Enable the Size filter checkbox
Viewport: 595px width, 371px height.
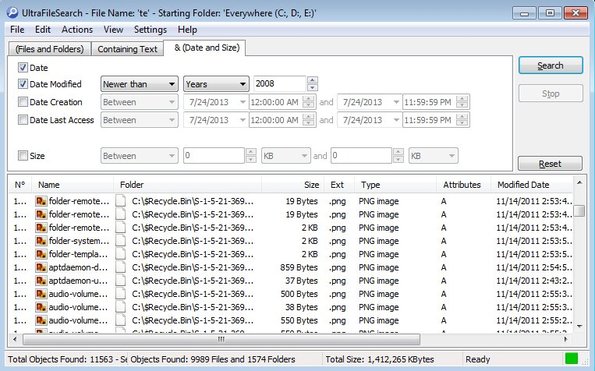(23, 156)
